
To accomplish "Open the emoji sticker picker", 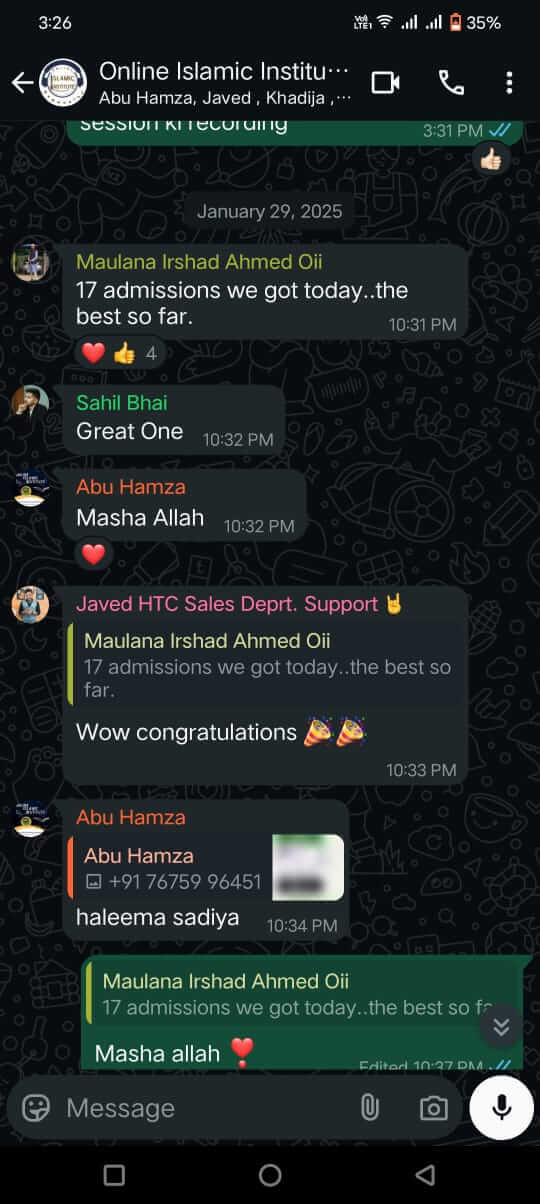I will click(x=36, y=1107).
